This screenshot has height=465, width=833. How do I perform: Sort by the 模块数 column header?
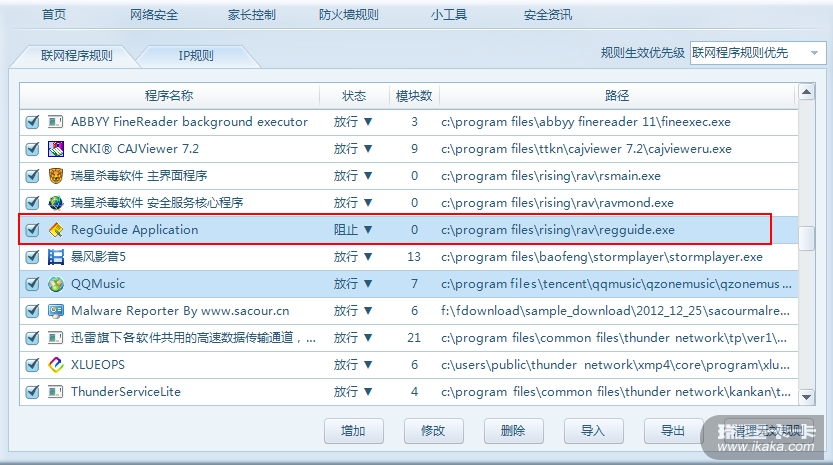[414, 96]
